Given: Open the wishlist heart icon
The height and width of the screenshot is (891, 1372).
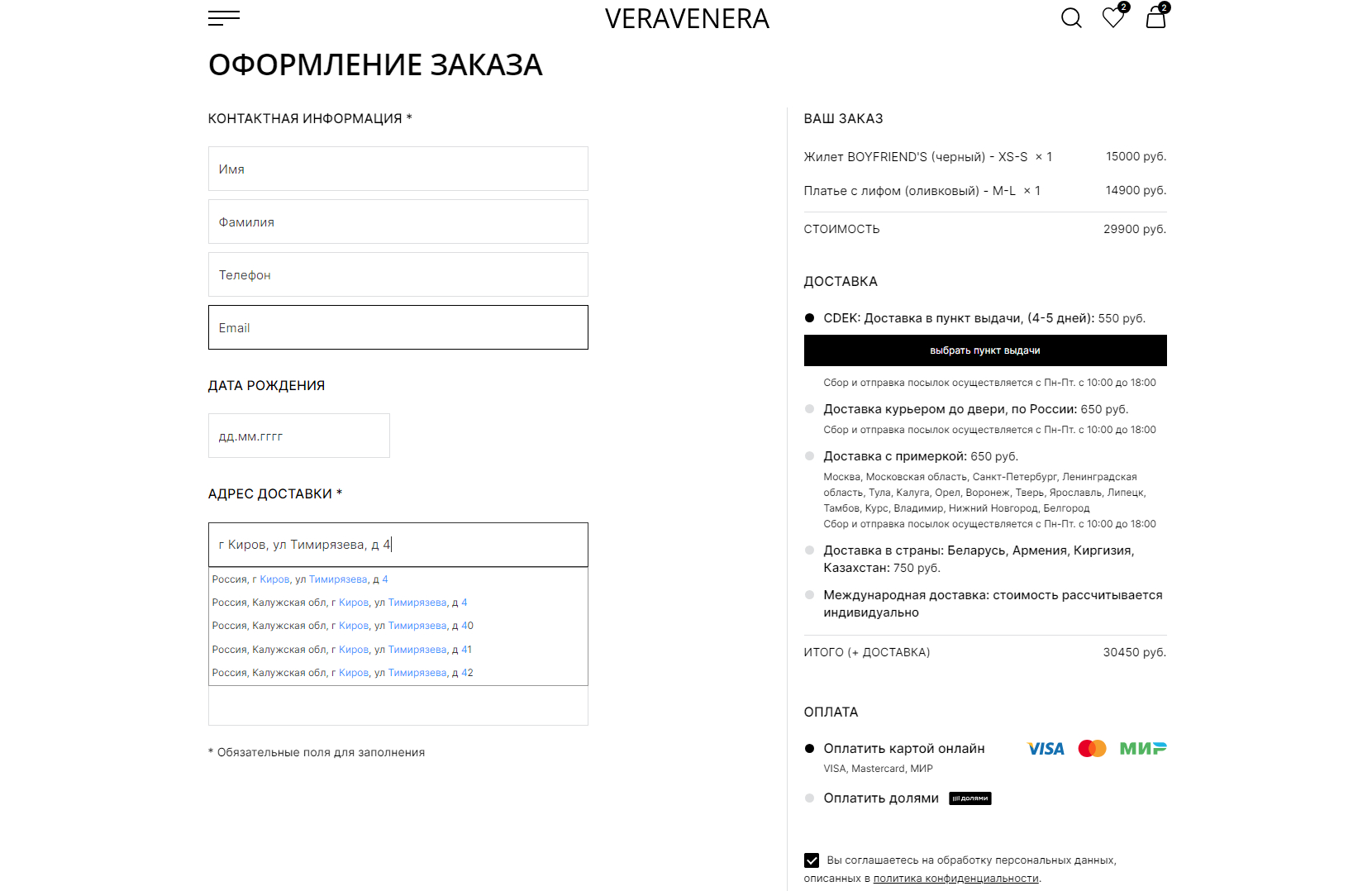Looking at the screenshot, I should (1113, 17).
